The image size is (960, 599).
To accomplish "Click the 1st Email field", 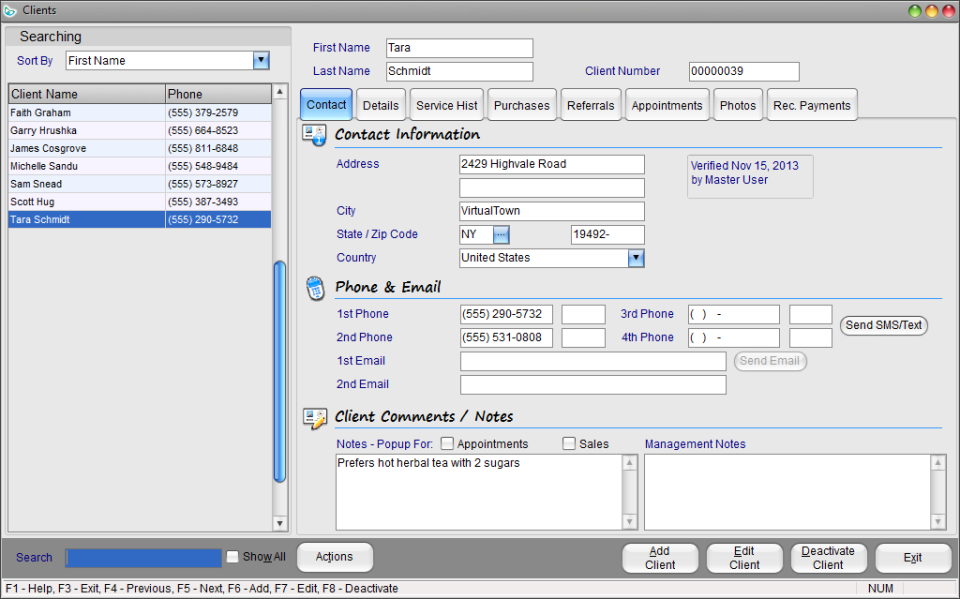I will [x=593, y=361].
